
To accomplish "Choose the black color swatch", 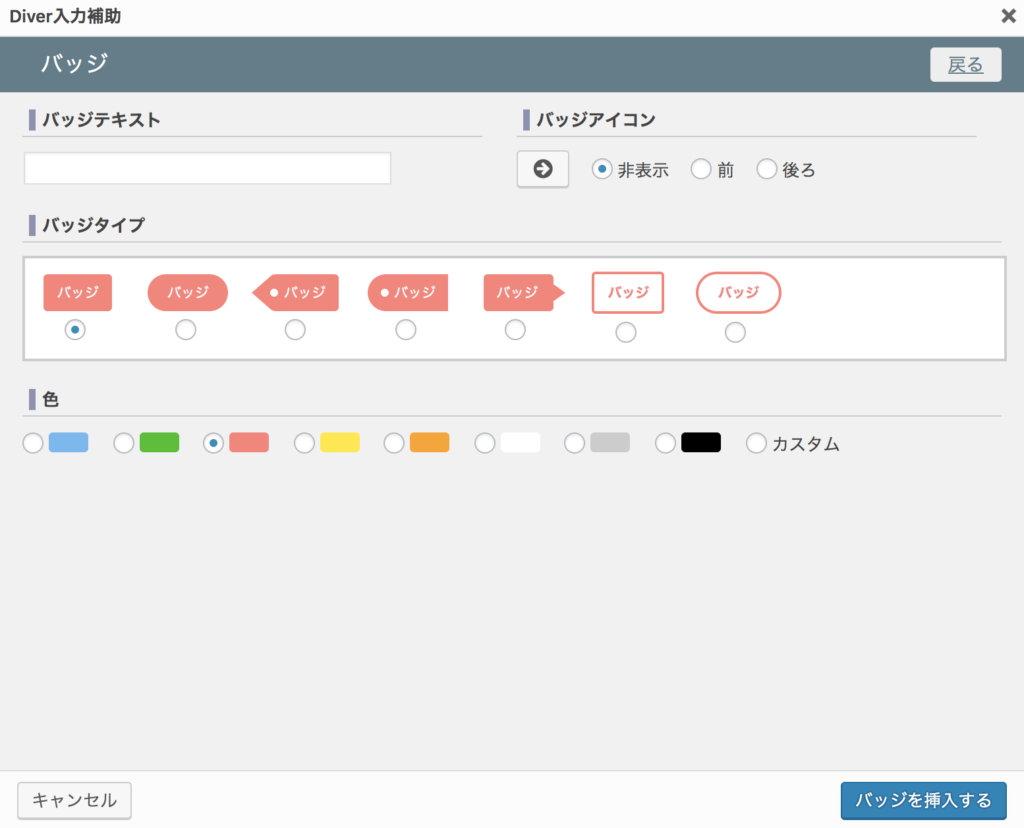I will 666,443.
